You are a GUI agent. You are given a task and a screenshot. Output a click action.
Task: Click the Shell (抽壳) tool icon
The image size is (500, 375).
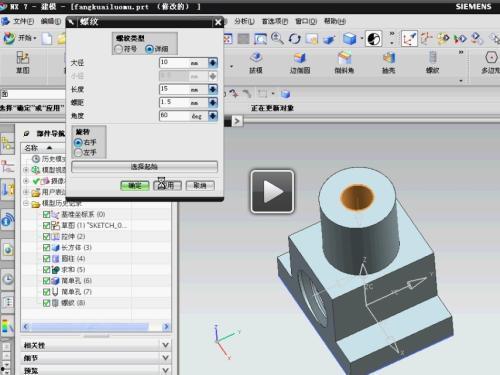[x=388, y=58]
